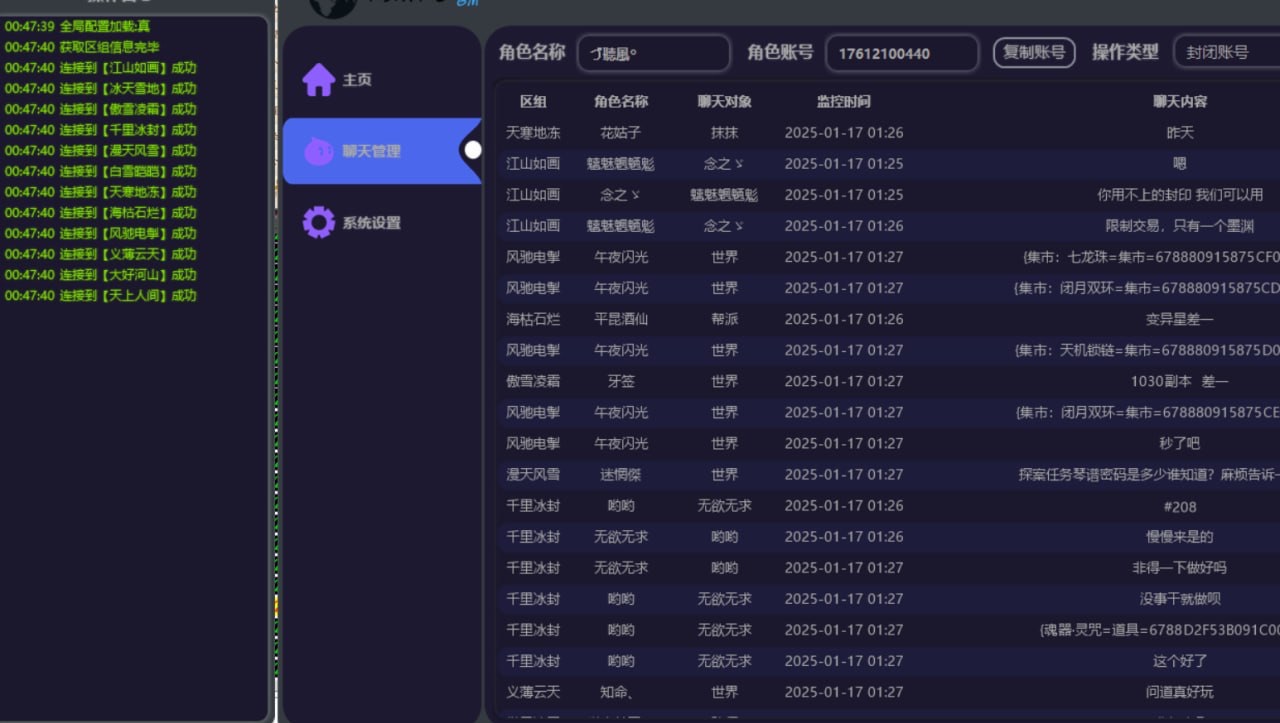
Task: Select the message 变异星差一
Action: (x=1180, y=319)
